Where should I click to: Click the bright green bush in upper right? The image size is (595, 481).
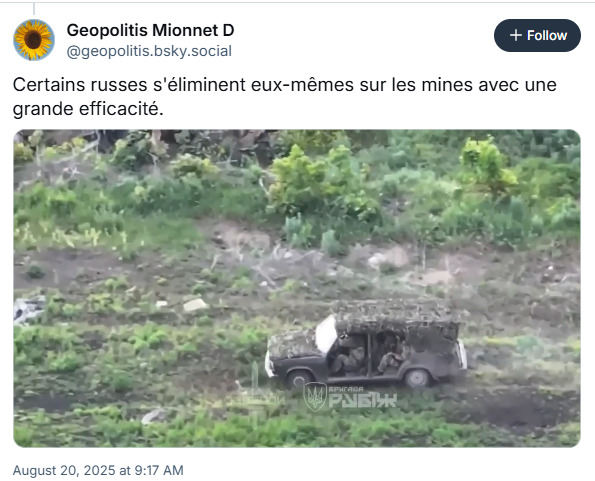(488, 163)
